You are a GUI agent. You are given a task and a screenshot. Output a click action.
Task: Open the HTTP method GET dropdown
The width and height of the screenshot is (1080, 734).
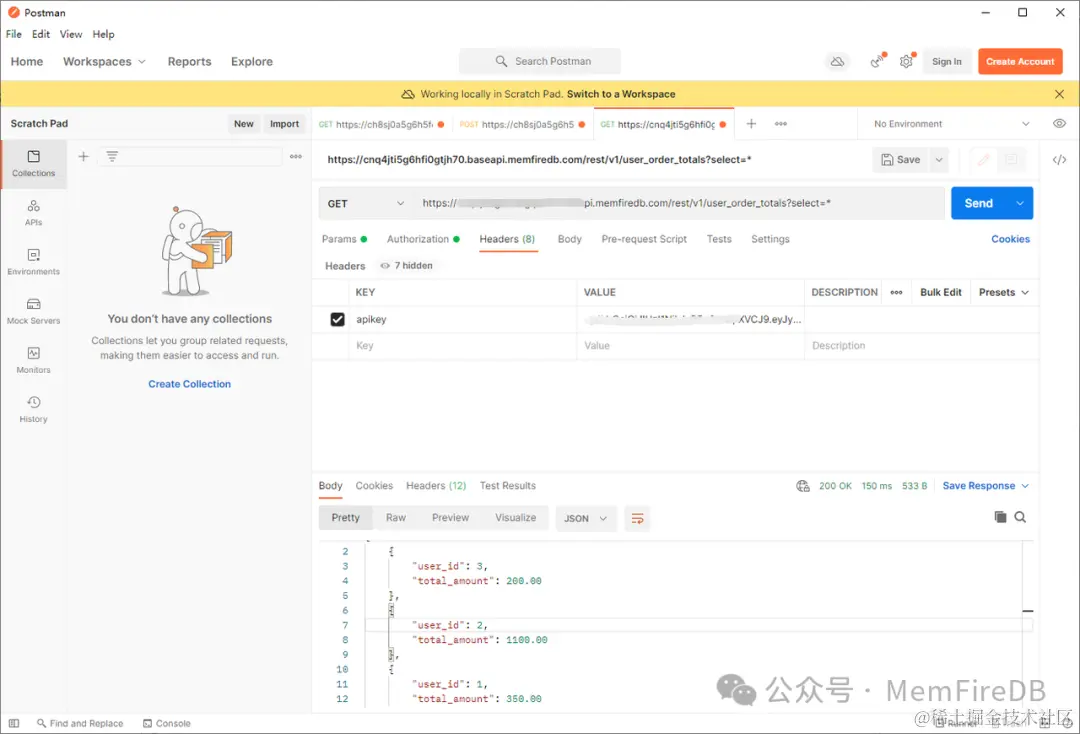[x=366, y=204]
